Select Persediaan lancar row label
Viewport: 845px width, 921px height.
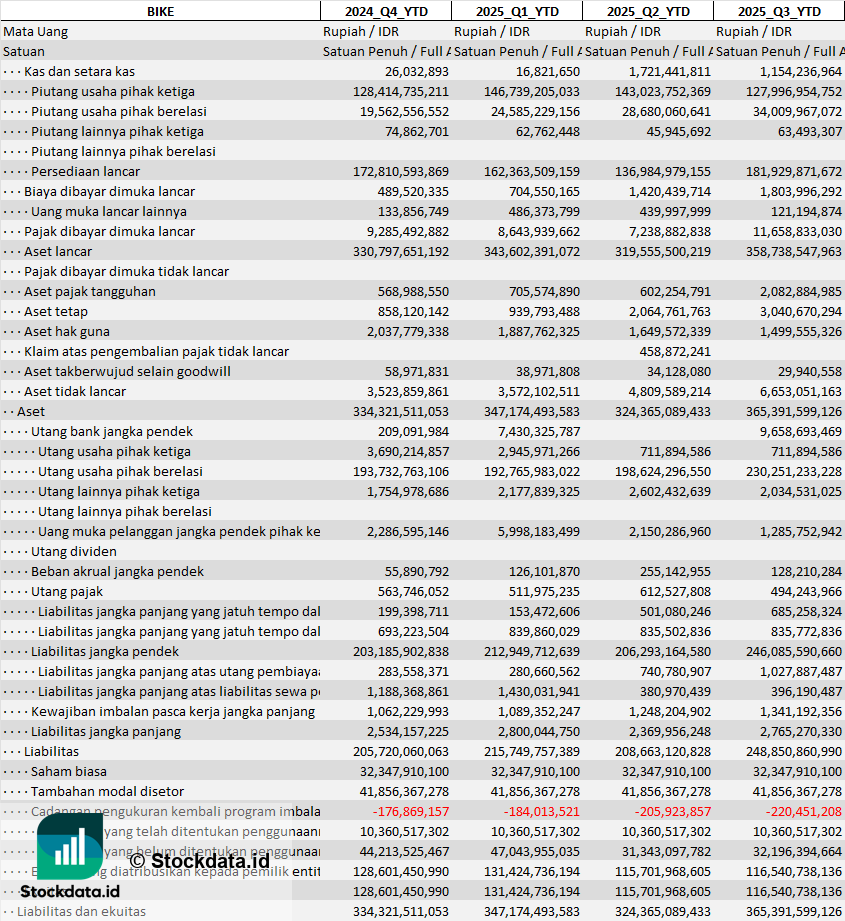point(86,172)
